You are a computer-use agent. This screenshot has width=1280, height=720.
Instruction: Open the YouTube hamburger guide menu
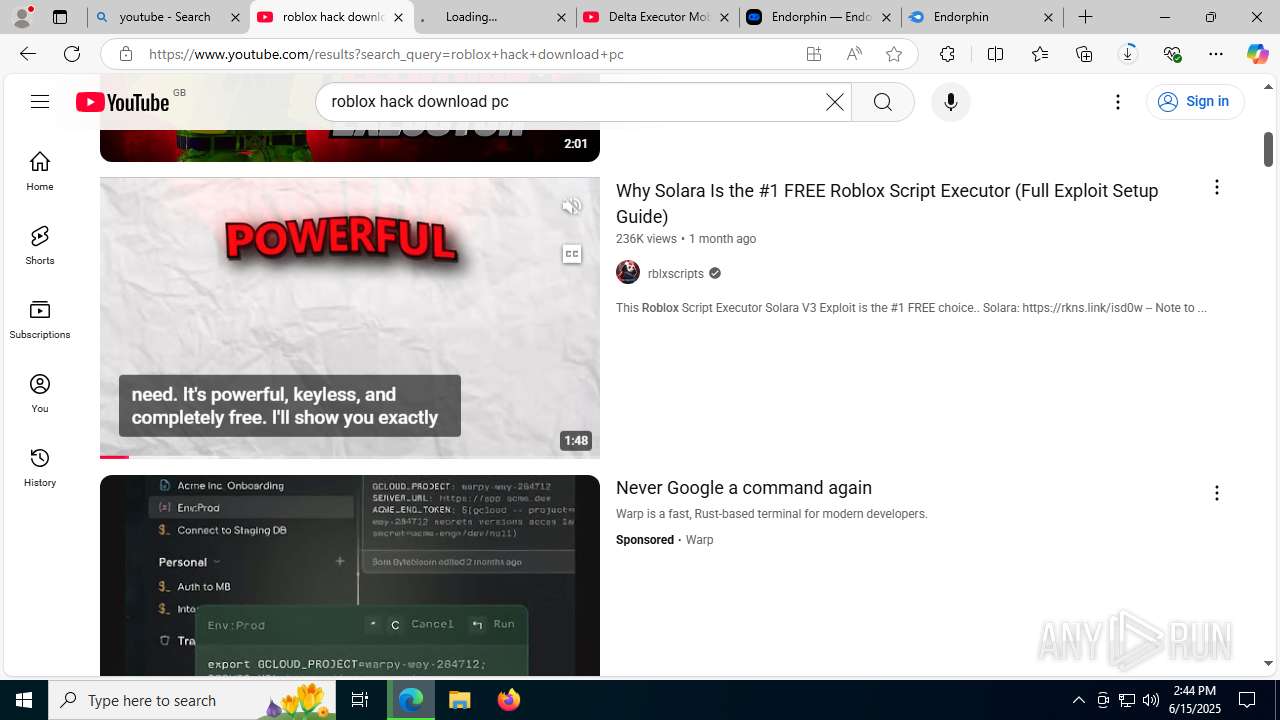(x=40, y=101)
